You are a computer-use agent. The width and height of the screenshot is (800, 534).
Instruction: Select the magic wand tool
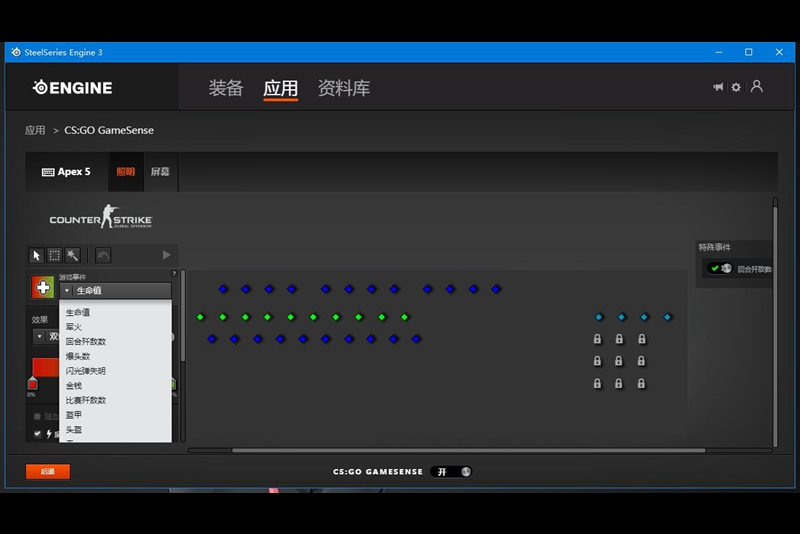[x=72, y=255]
